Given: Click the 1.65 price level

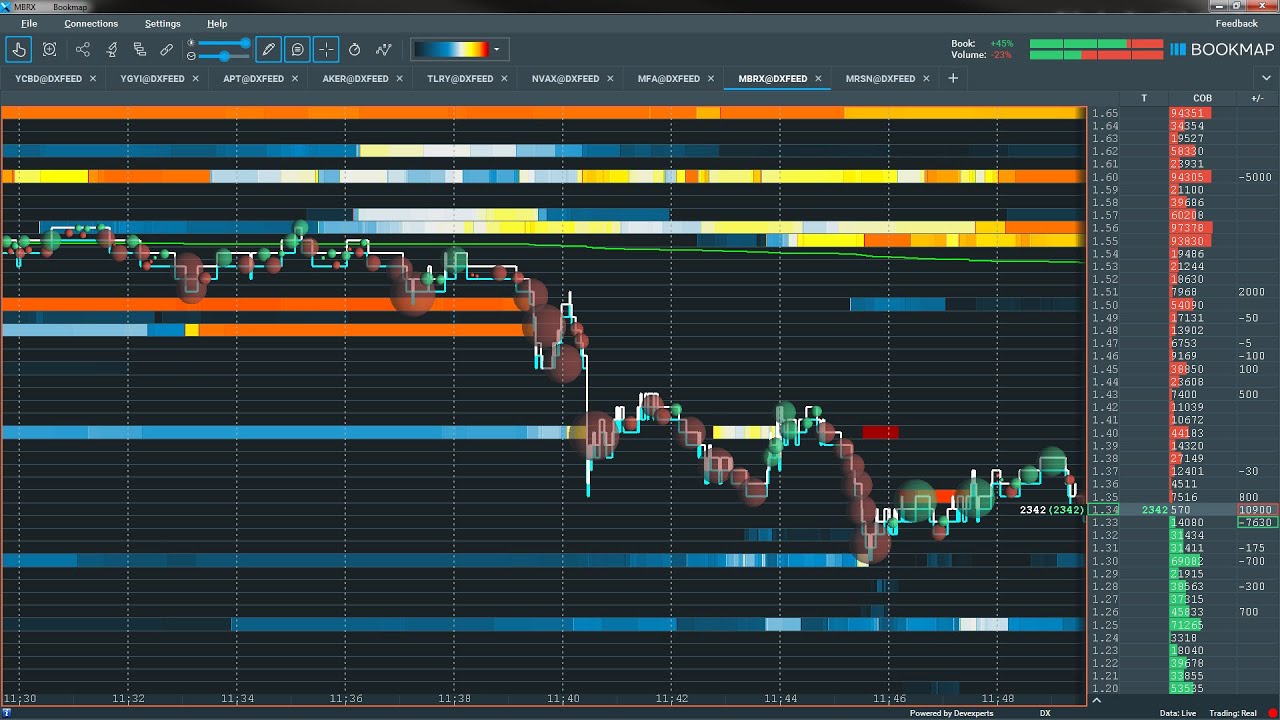Looking at the screenshot, I should (1105, 113).
